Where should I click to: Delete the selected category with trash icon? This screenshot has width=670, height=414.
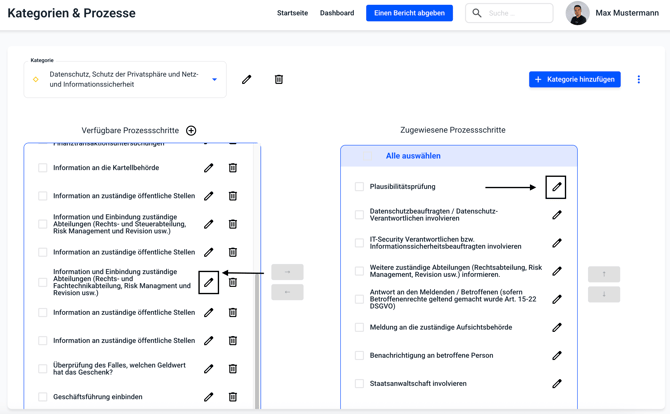tap(279, 79)
